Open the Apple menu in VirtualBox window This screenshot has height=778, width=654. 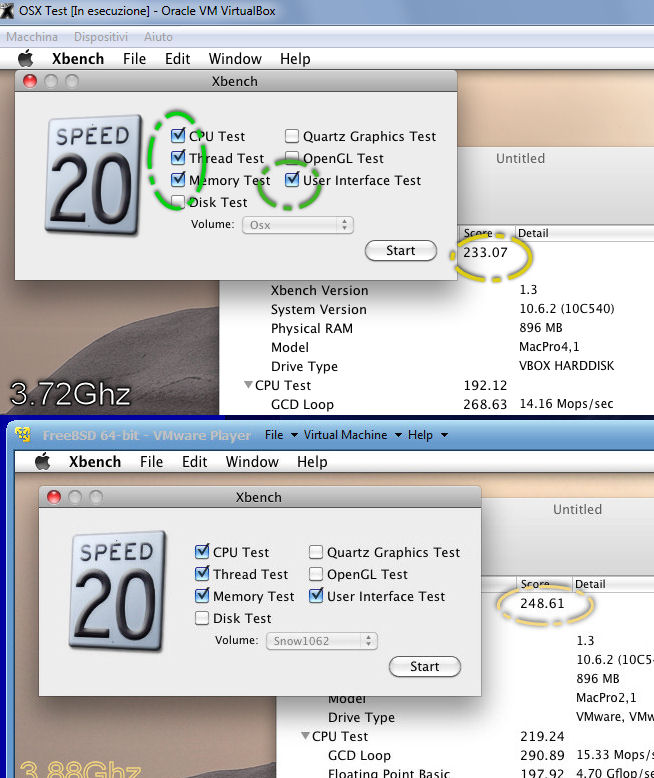click(26, 59)
